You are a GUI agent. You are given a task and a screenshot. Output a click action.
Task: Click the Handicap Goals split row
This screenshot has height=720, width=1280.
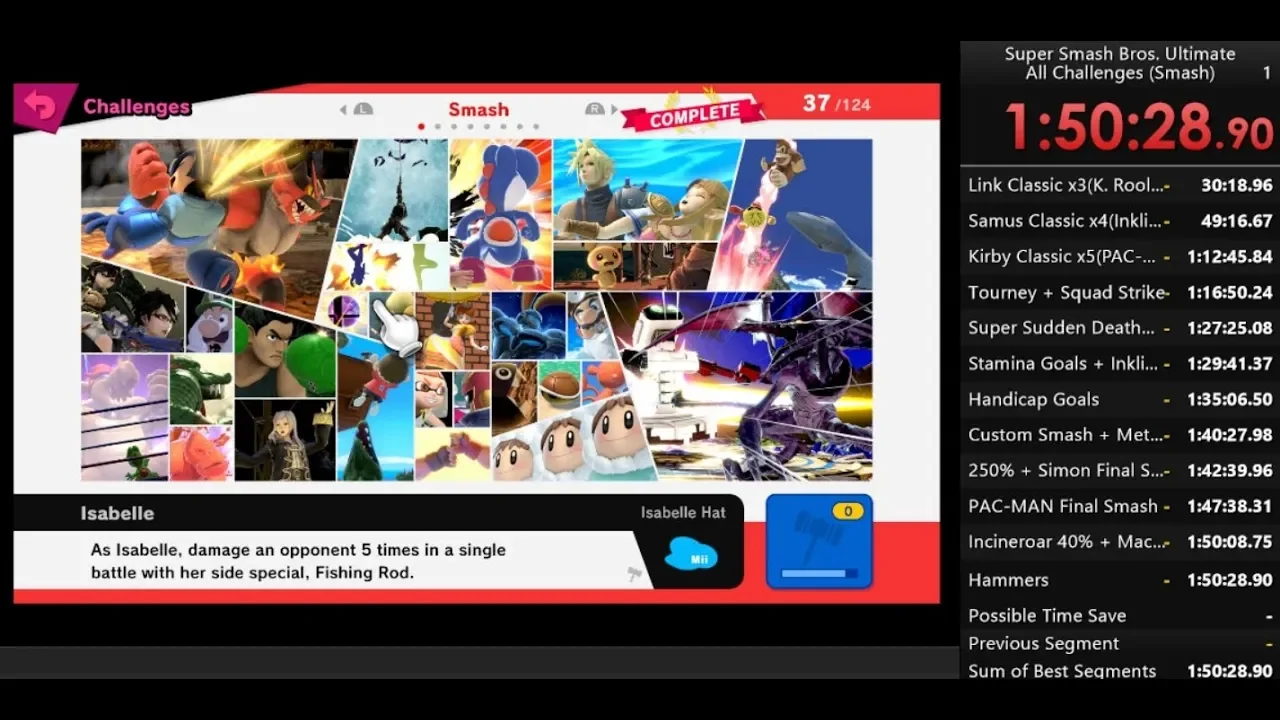[1120, 399]
